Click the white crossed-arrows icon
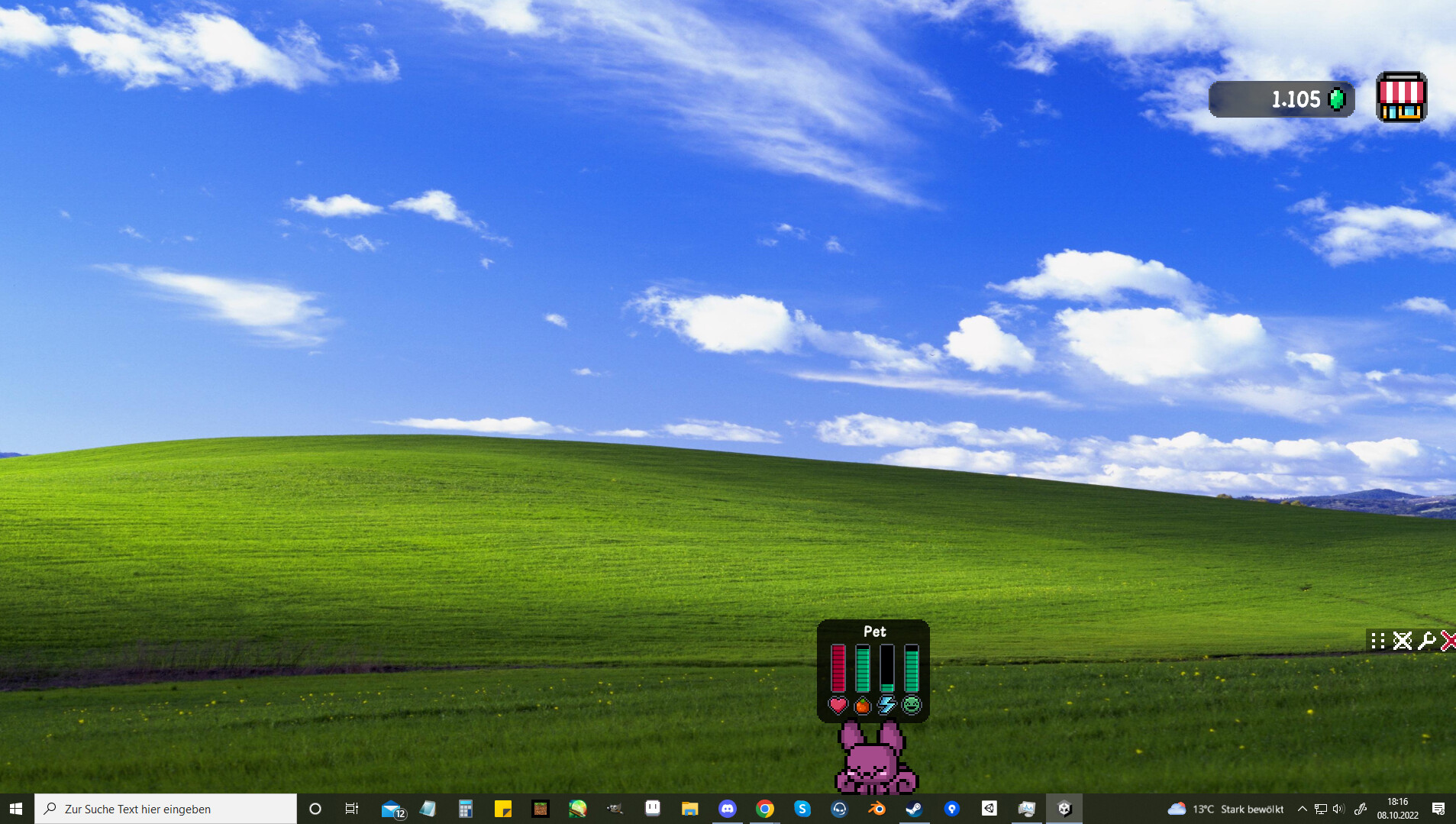Viewport: 1456px width, 824px height. [x=1403, y=641]
